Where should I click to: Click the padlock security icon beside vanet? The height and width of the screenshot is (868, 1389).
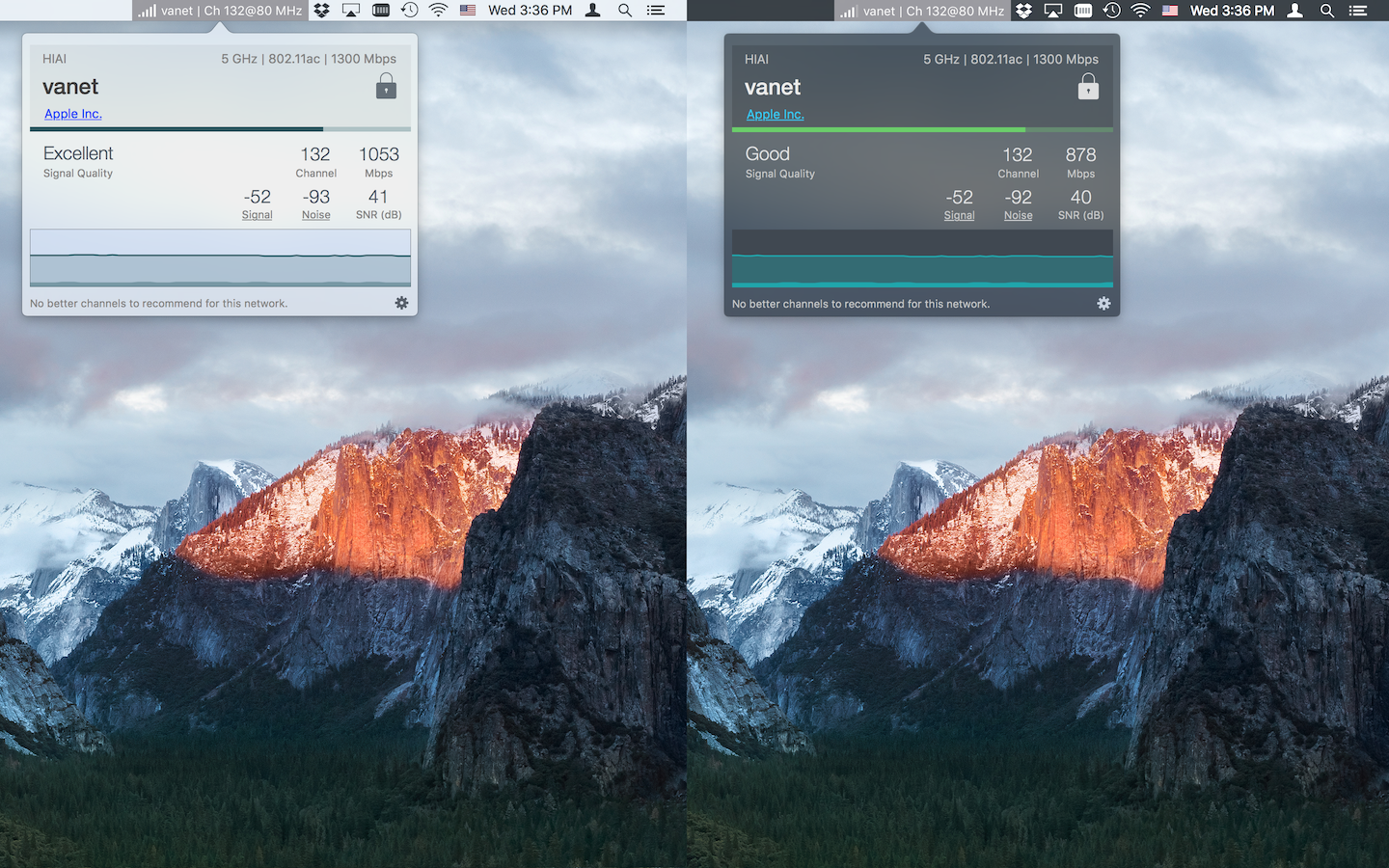click(x=386, y=85)
